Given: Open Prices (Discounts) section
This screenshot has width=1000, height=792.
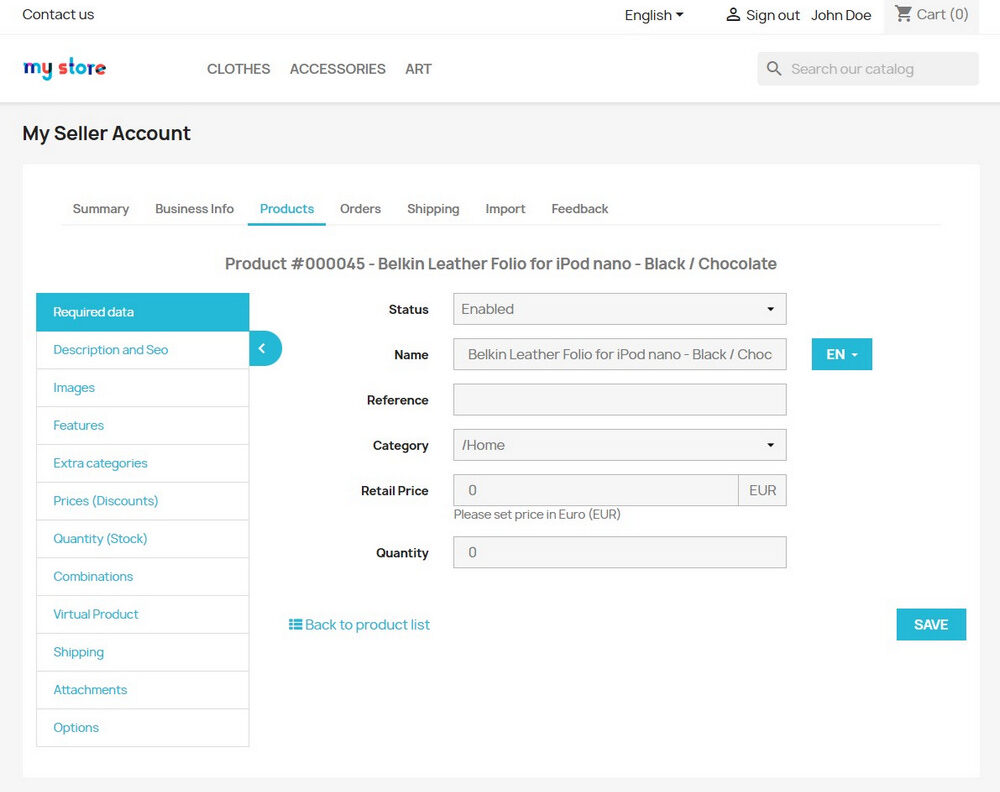Looking at the screenshot, I should [143, 501].
